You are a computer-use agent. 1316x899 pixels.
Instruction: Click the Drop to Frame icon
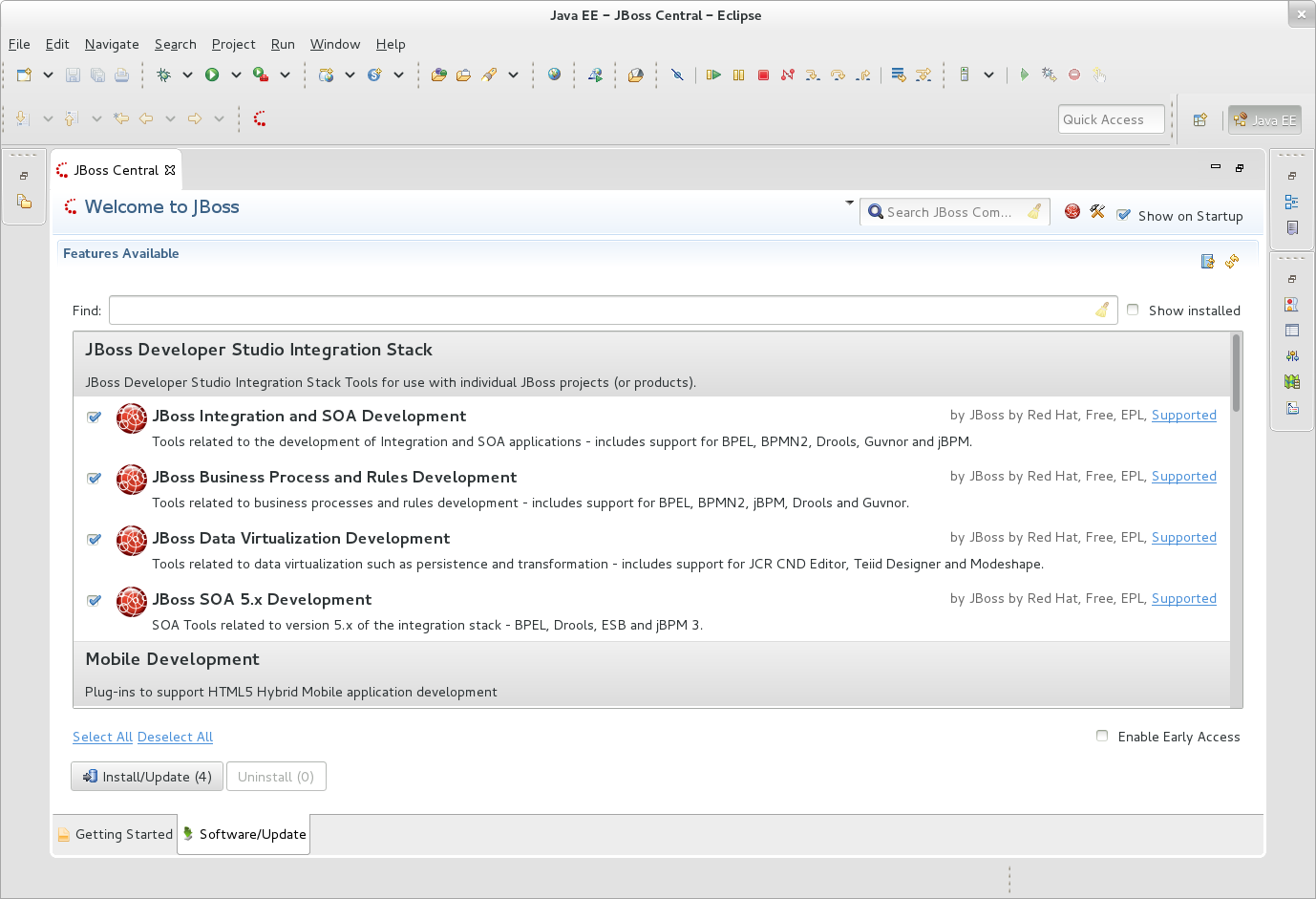click(x=899, y=75)
